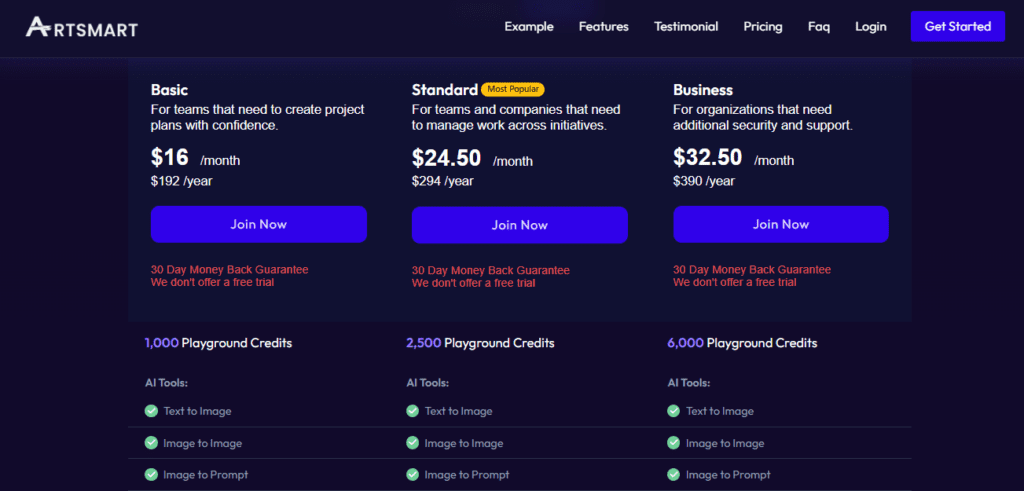Go to the Features section
The width and height of the screenshot is (1024, 491).
(x=603, y=27)
